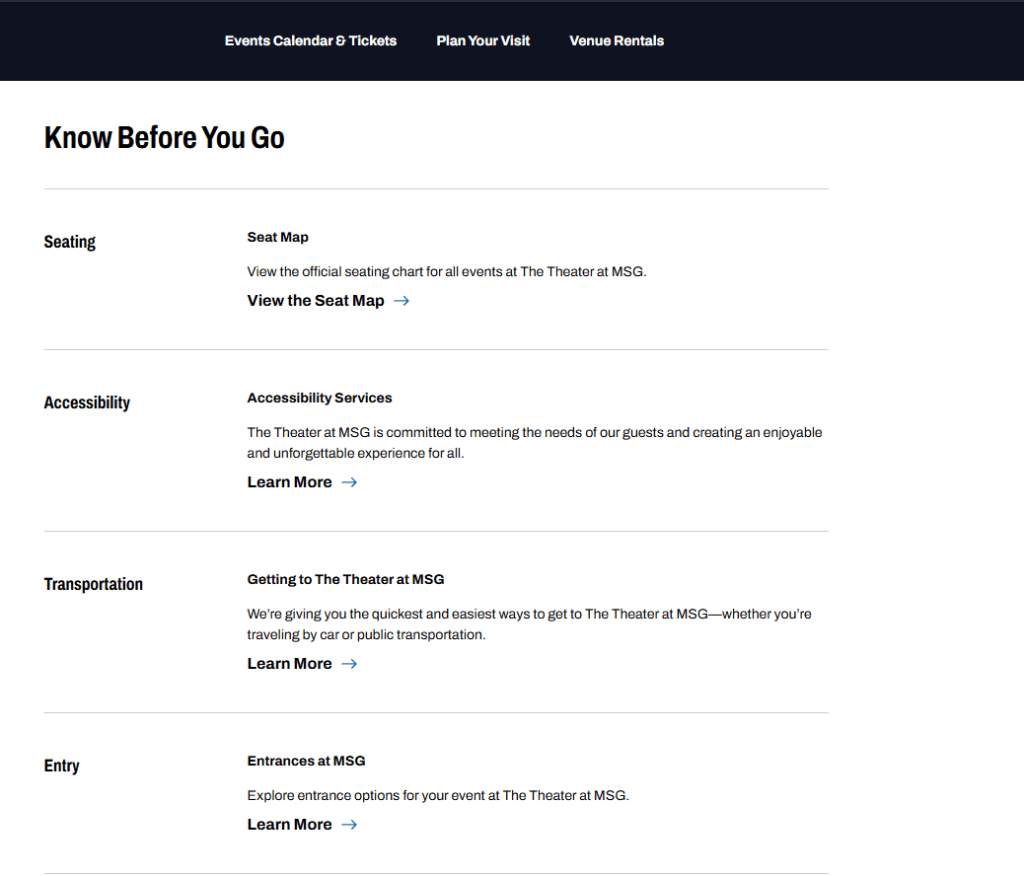Follow the Learn More link under Accessibility Services
This screenshot has height=876, width=1024.
pyautogui.click(x=289, y=482)
